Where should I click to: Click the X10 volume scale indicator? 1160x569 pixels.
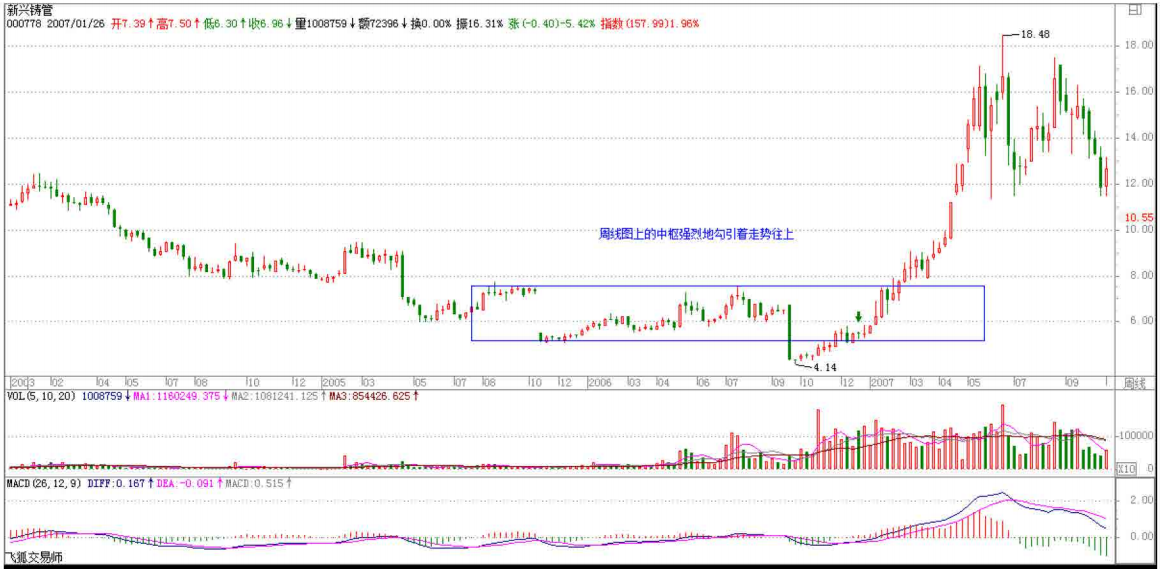tap(1126, 468)
